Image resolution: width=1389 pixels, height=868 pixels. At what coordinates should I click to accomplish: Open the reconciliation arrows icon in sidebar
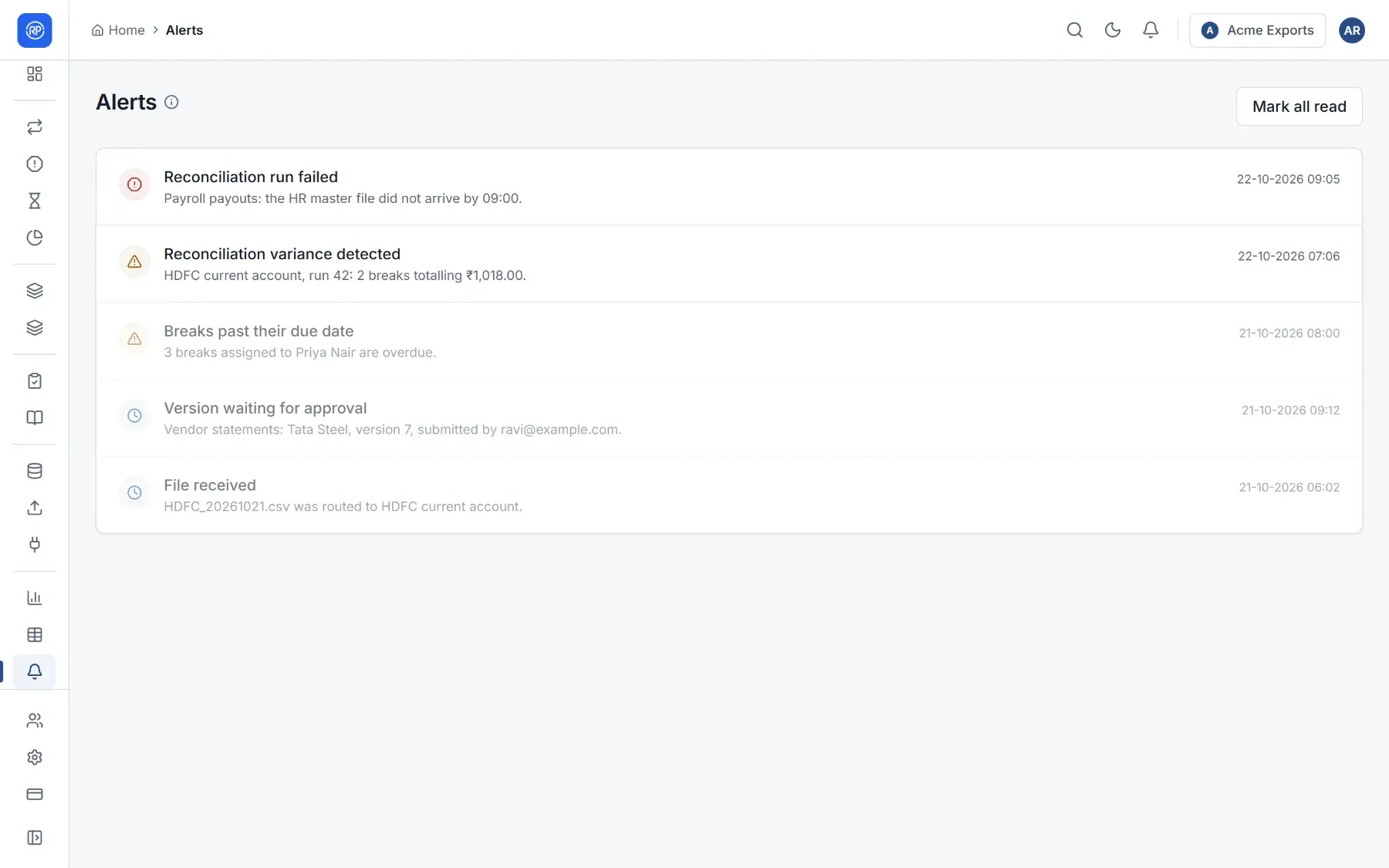35,127
